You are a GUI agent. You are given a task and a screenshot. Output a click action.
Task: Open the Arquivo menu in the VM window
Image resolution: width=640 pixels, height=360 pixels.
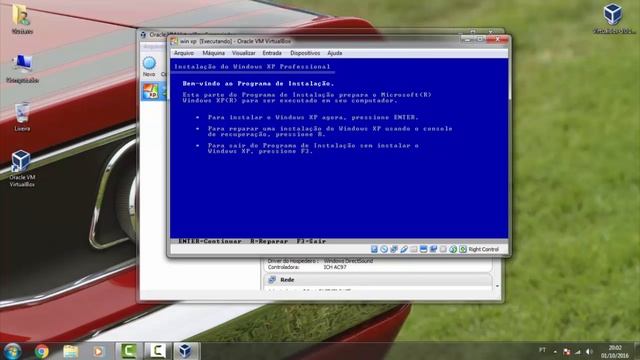(184, 53)
